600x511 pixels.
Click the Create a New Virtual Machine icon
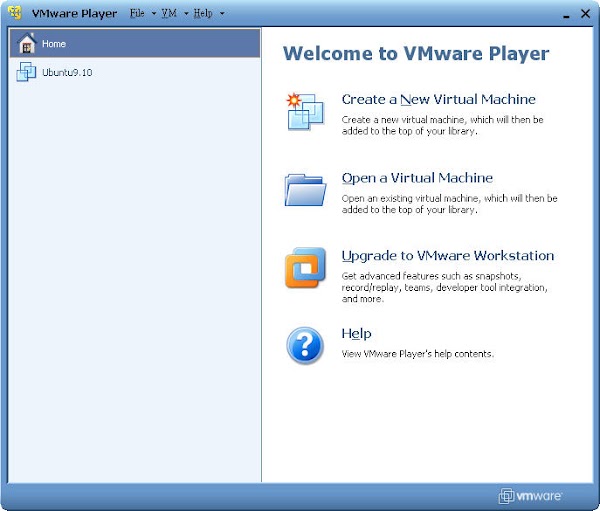[305, 111]
